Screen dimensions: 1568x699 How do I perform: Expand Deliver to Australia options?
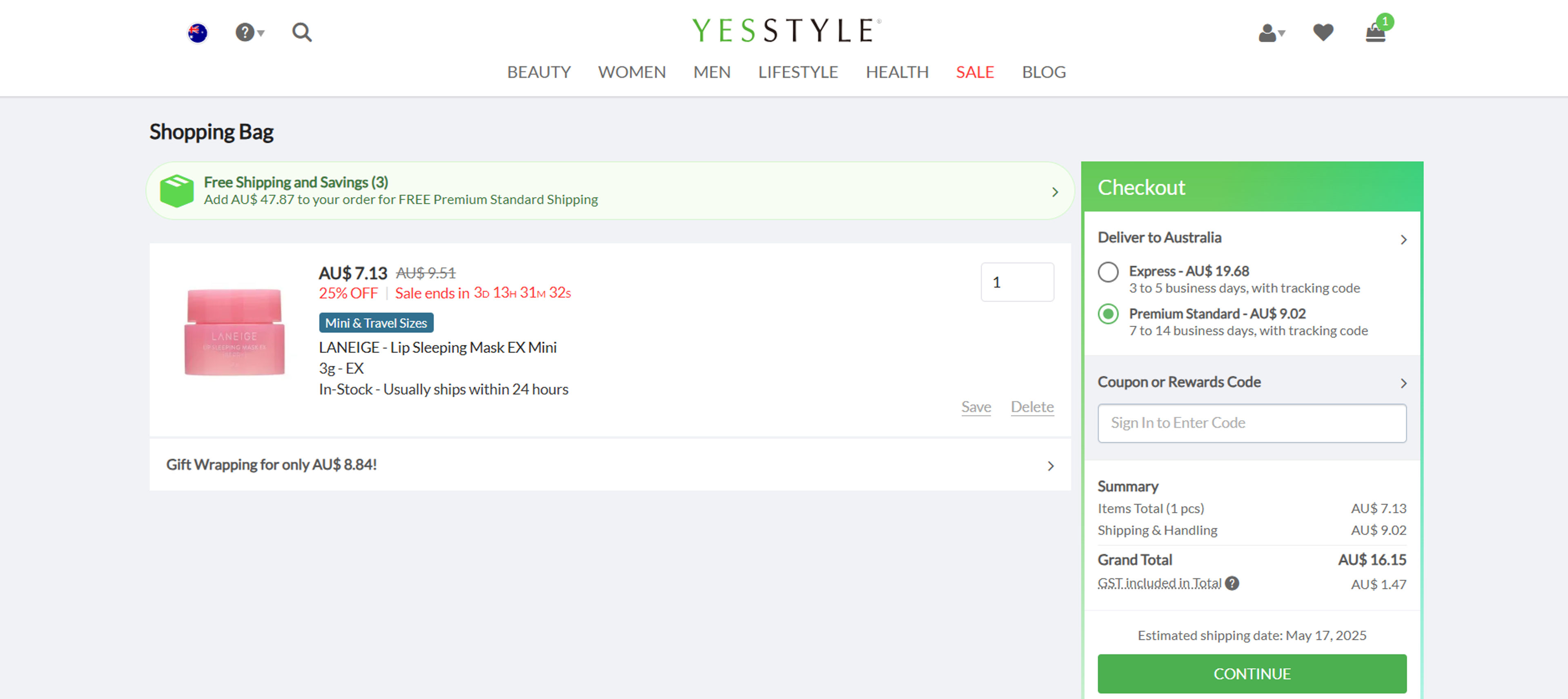pos(1252,238)
